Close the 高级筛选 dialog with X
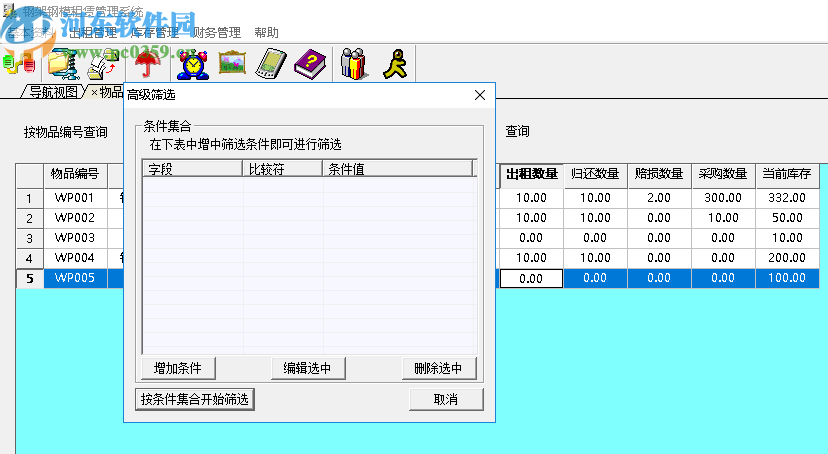 pos(480,95)
